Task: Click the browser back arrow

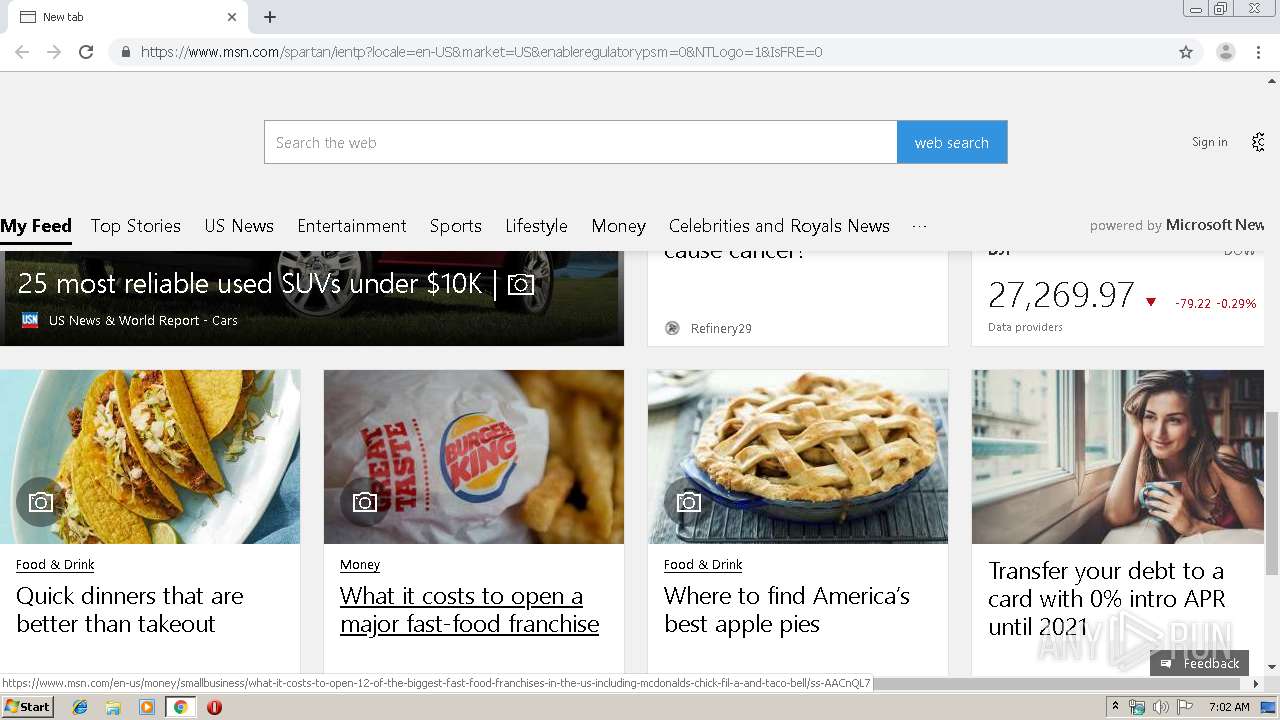Action: pyautogui.click(x=22, y=52)
